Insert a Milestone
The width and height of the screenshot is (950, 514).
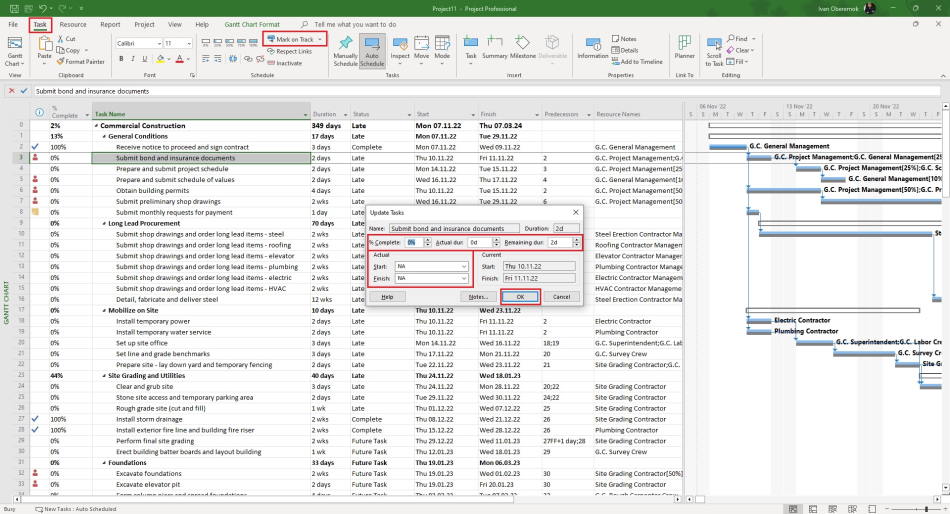(522, 47)
